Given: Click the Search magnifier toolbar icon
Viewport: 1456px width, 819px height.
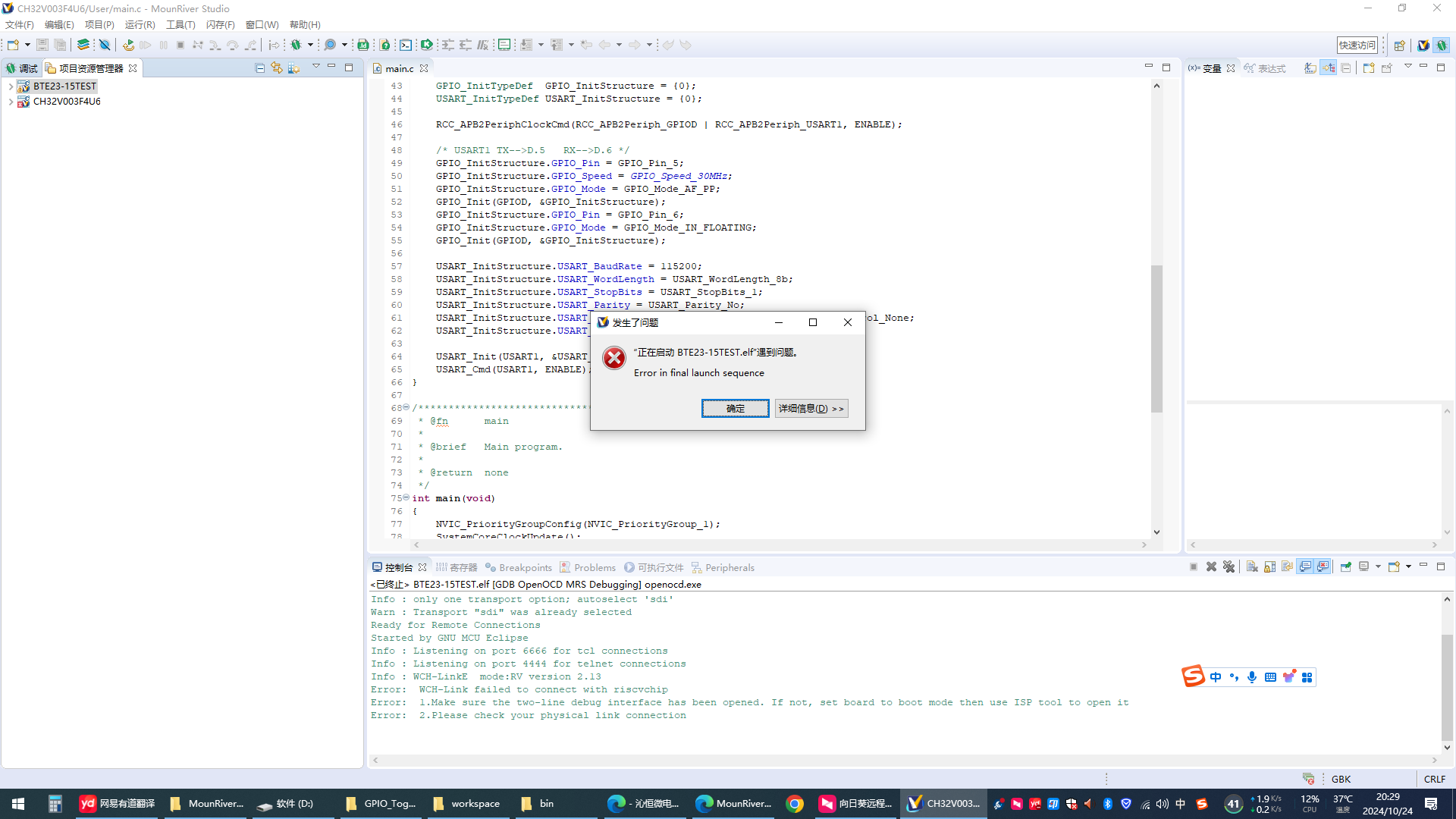Looking at the screenshot, I should tap(330, 45).
